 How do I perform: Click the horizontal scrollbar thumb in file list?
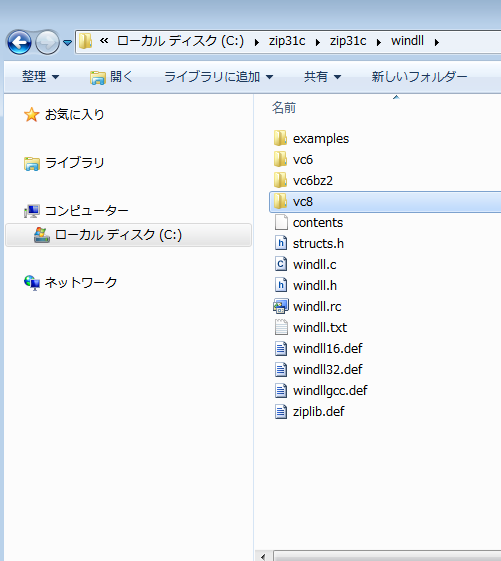click(388, 556)
